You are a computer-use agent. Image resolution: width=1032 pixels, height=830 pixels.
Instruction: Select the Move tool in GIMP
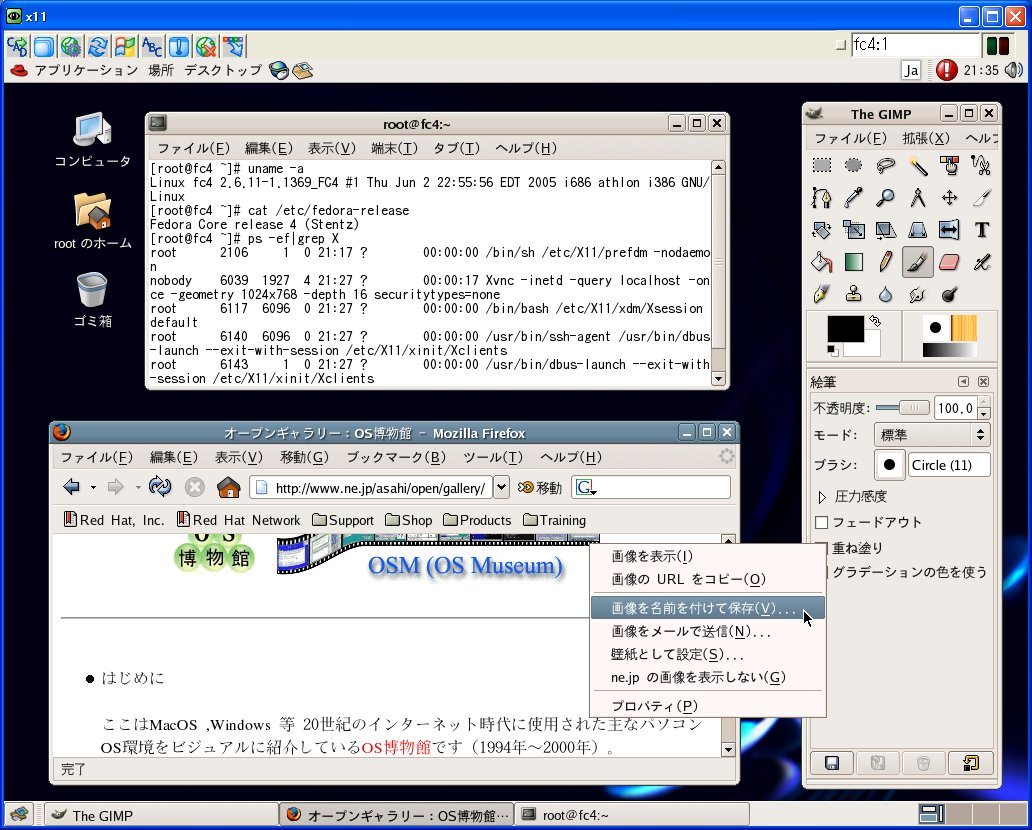(x=950, y=197)
